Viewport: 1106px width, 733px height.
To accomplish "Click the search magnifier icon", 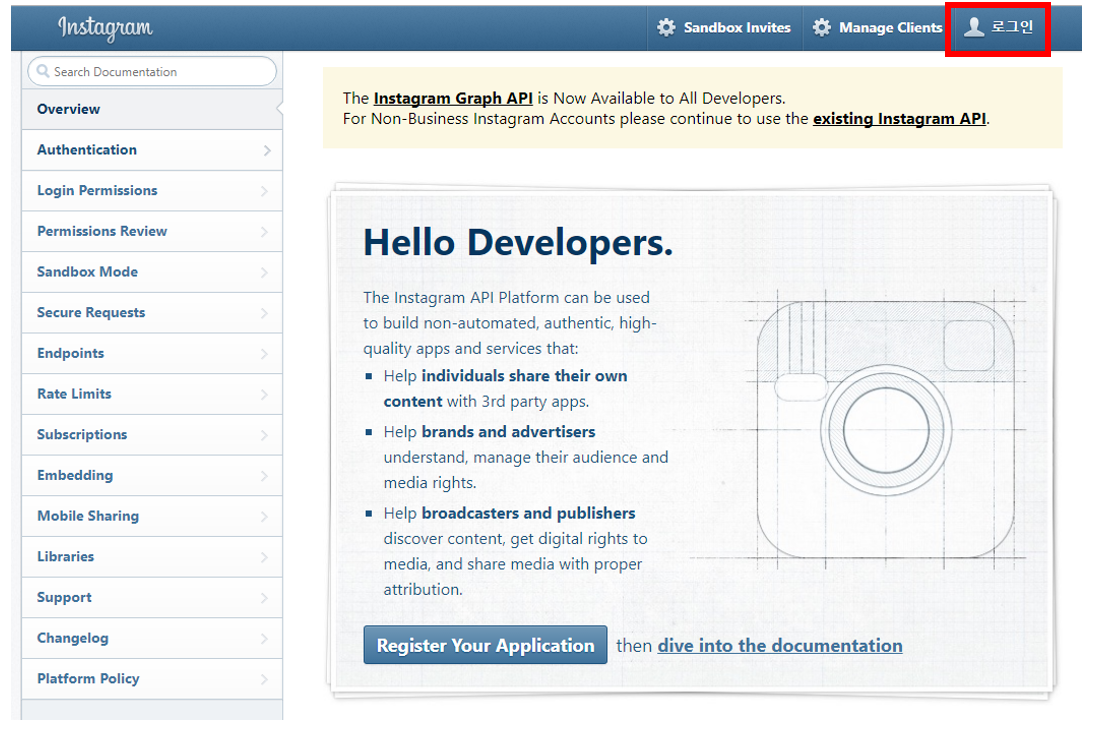I will point(43,71).
